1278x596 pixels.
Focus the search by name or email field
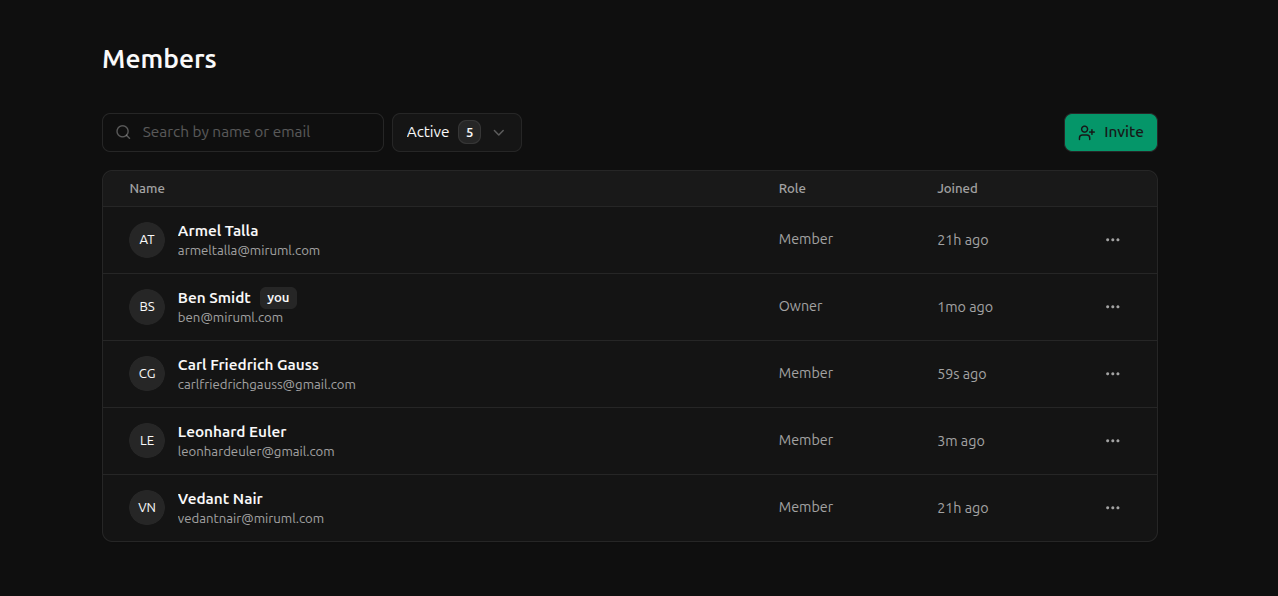click(x=255, y=132)
